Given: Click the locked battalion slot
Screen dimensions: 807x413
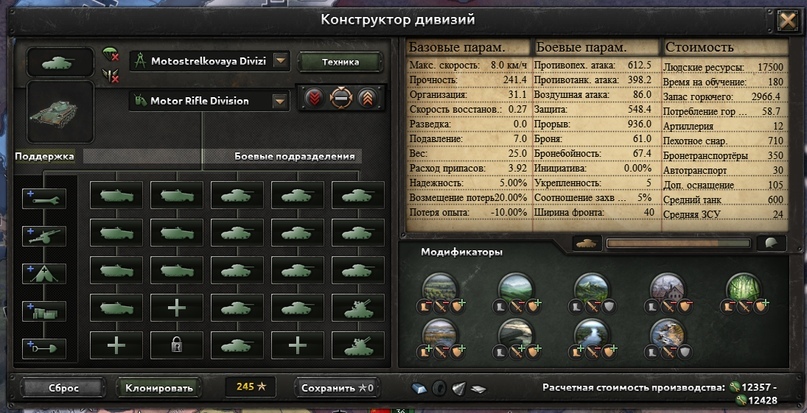Looking at the screenshot, I should point(177,346).
